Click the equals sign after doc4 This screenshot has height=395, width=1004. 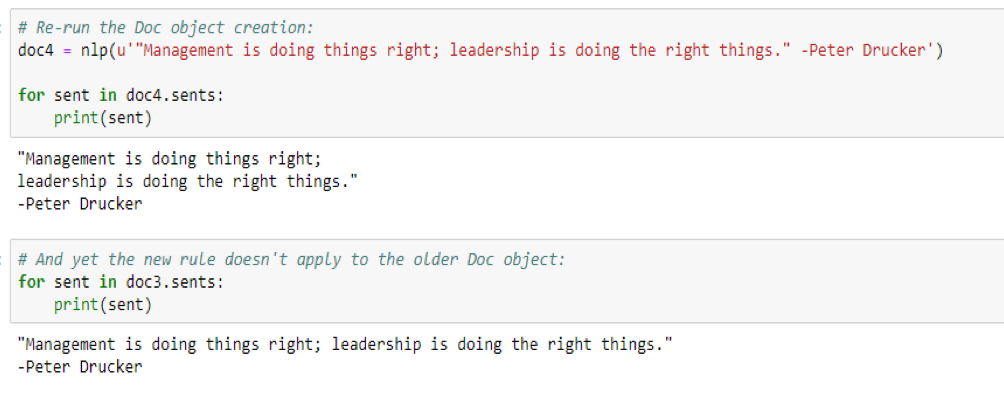click(67, 51)
